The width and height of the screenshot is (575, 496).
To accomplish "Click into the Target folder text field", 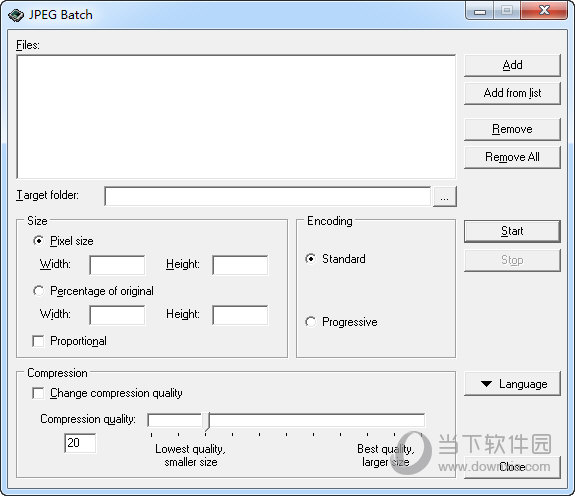I will (267, 196).
